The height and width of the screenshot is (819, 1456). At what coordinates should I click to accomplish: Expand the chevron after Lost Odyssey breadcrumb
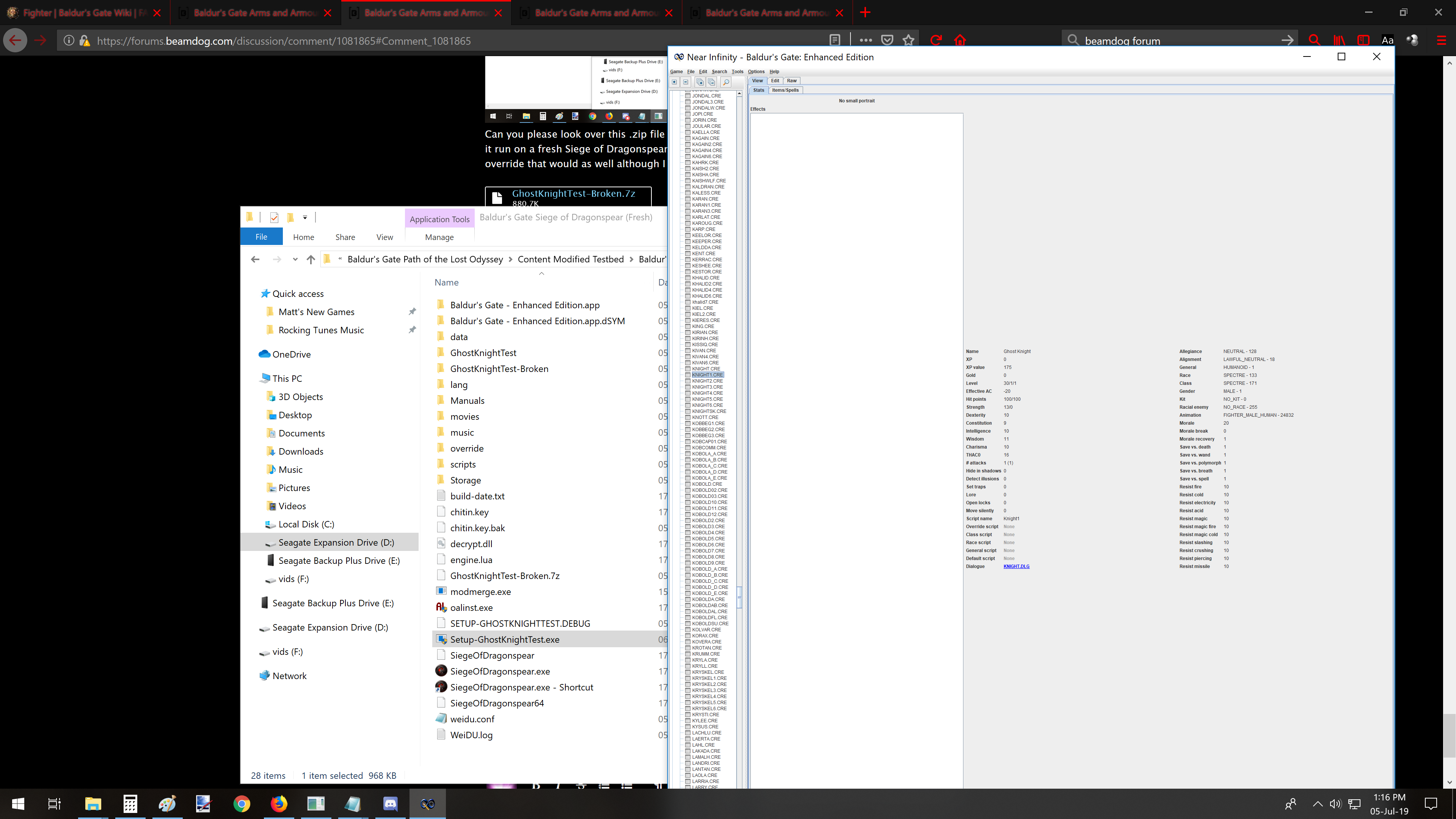(x=510, y=259)
